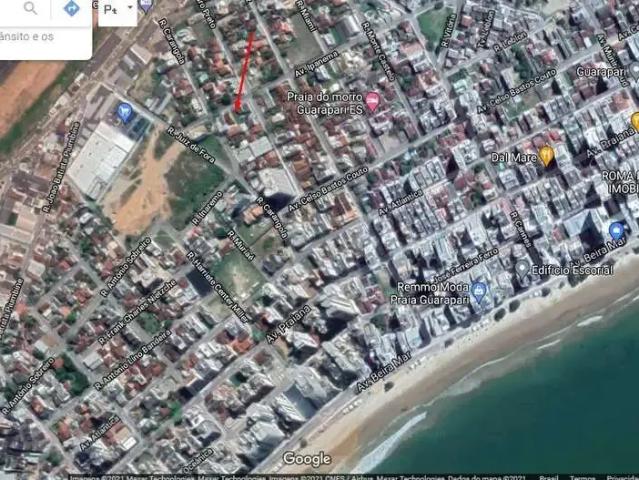Click the R. Muriaé street label
Screen dimensions: 639x480
(241, 246)
